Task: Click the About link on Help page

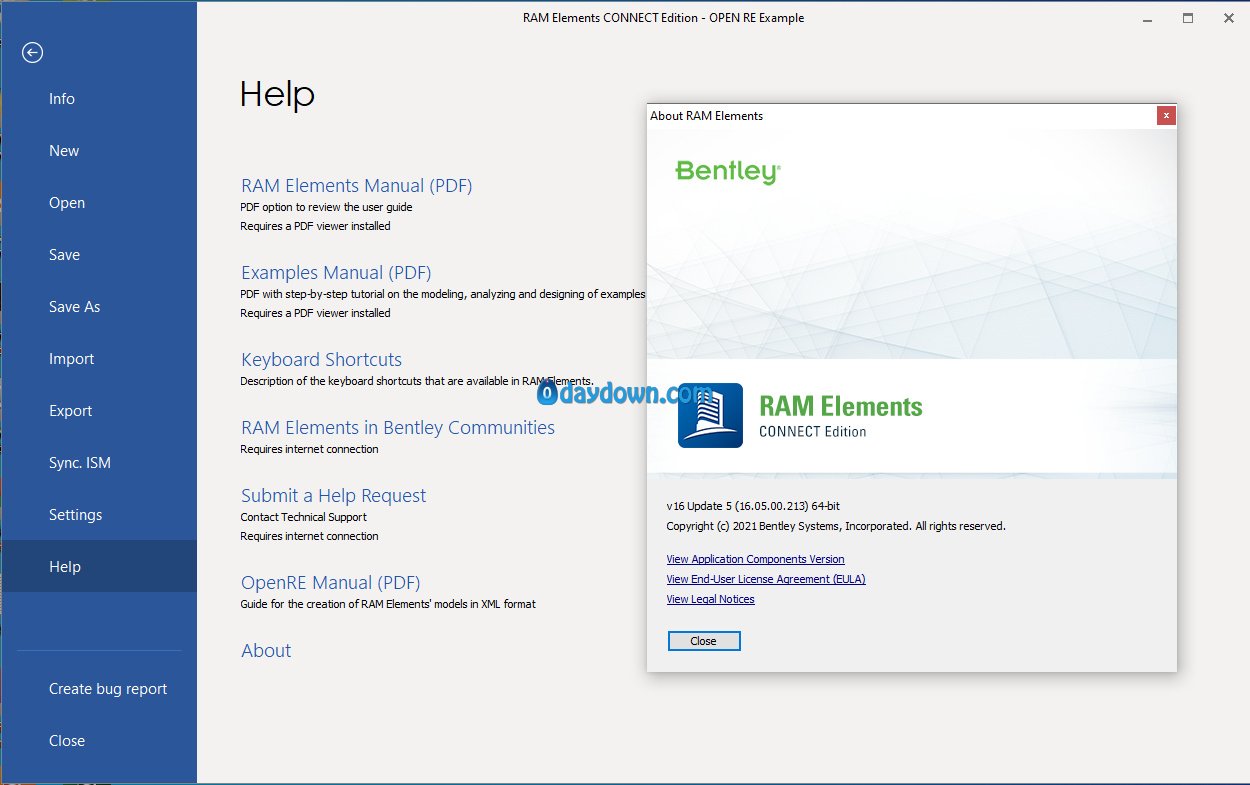Action: coord(266,651)
